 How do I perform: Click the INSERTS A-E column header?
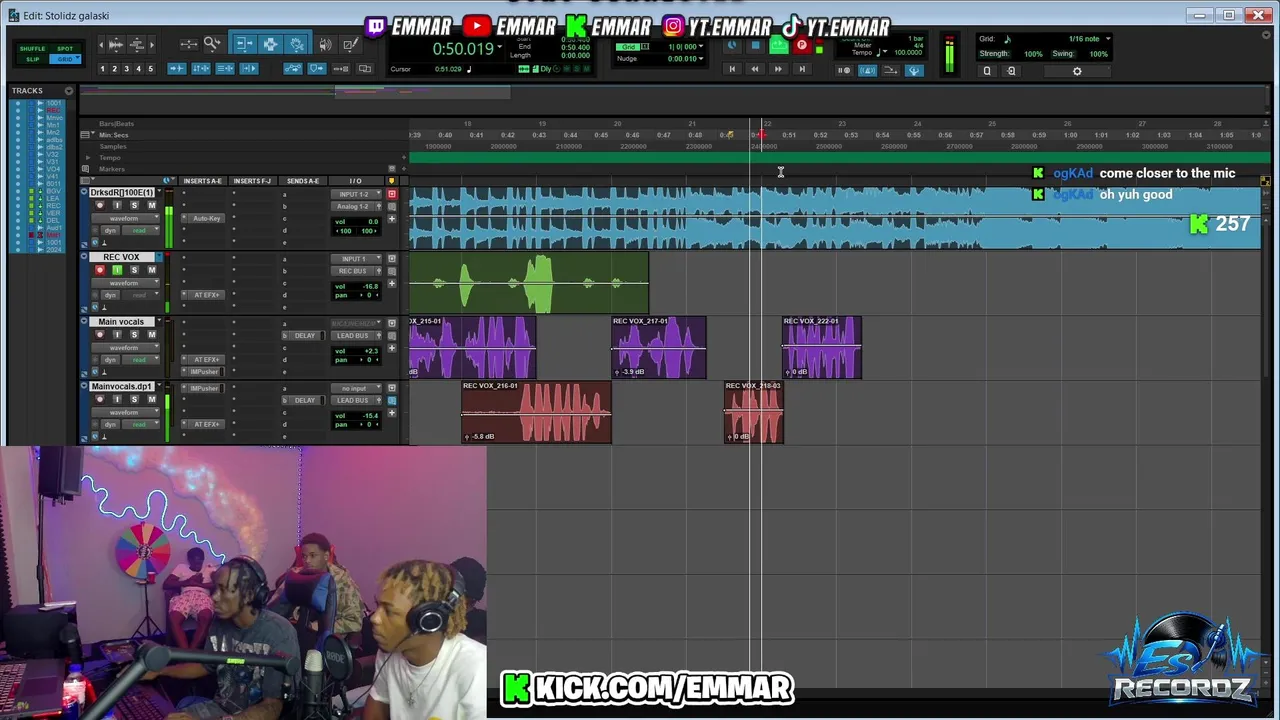[203, 181]
